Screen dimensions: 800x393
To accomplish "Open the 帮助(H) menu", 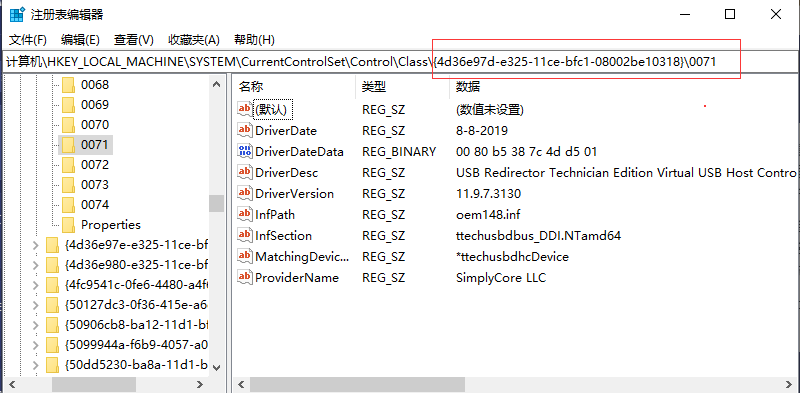I will (254, 39).
